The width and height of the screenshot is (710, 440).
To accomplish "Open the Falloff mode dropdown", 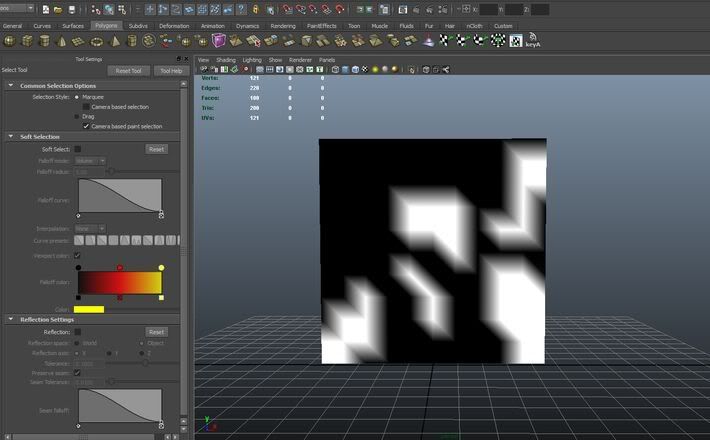I will click(90, 160).
